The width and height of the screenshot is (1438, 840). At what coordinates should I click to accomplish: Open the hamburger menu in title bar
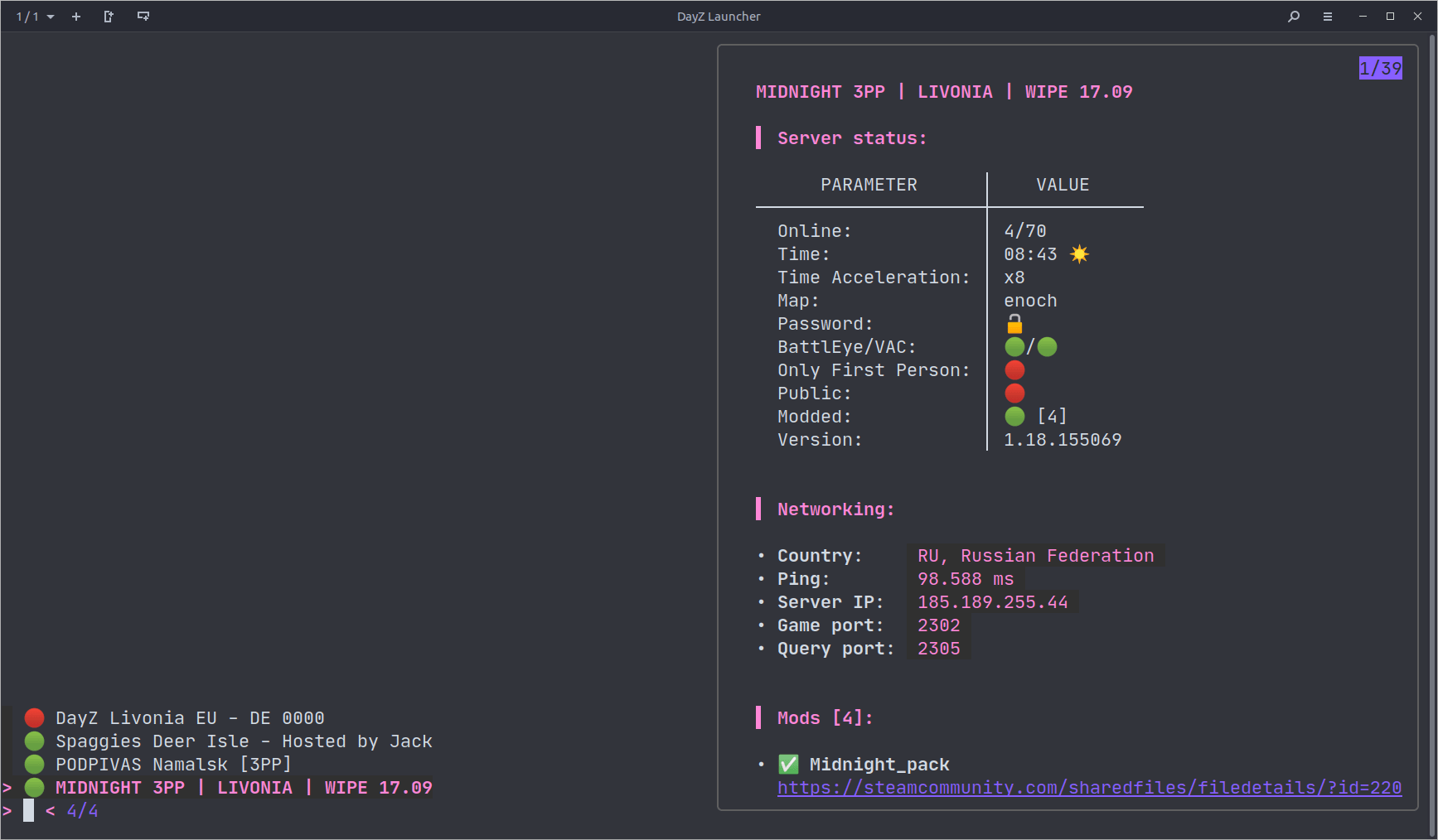coord(1328,17)
